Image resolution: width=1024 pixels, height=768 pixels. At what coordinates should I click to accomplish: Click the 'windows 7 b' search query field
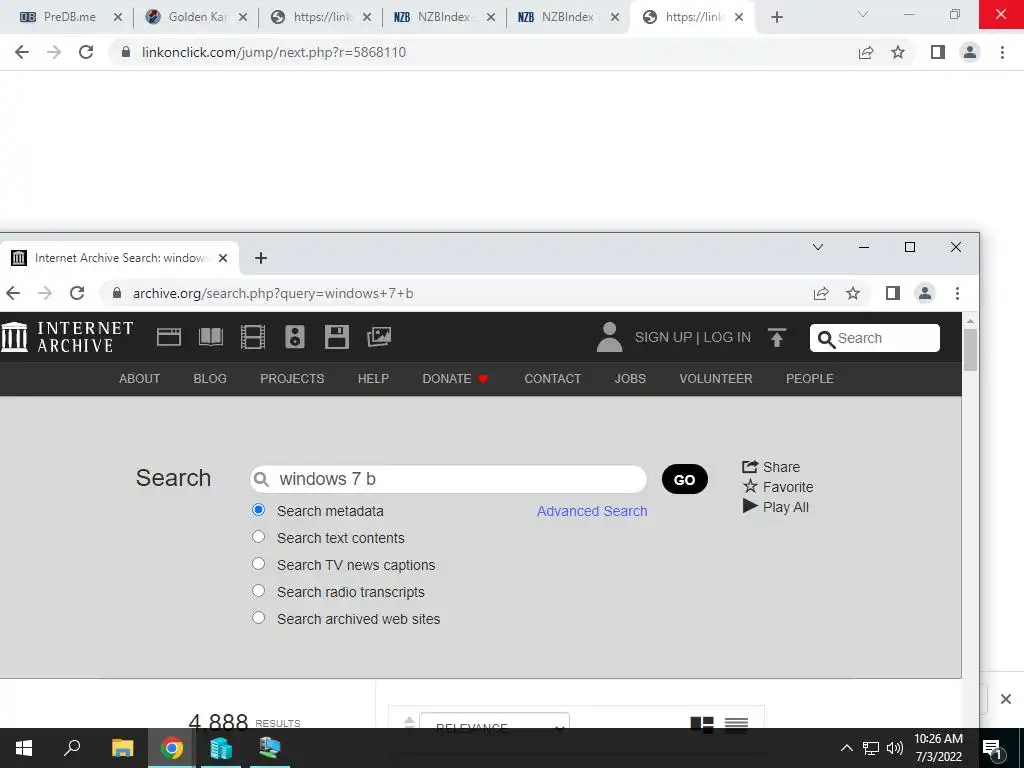pos(449,479)
